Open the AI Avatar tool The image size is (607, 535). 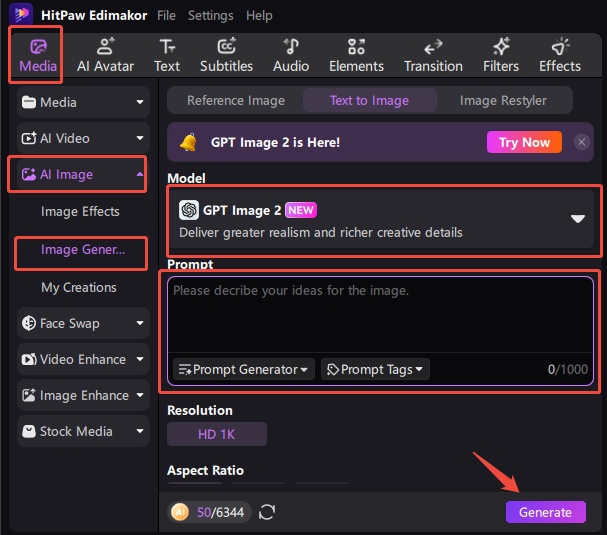pos(105,56)
